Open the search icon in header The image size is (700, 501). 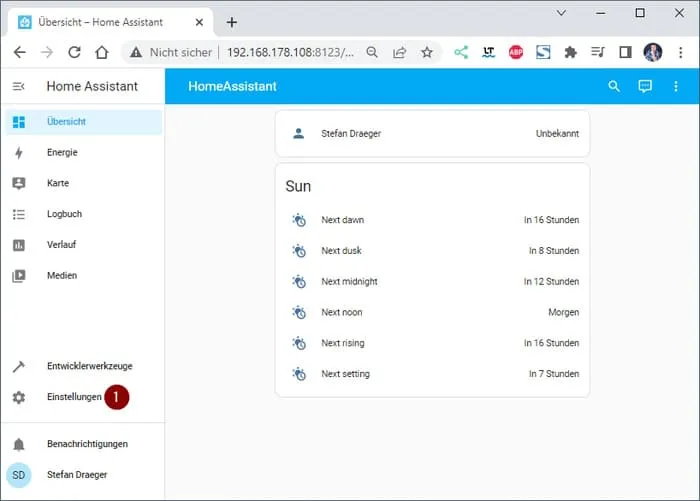pos(614,87)
